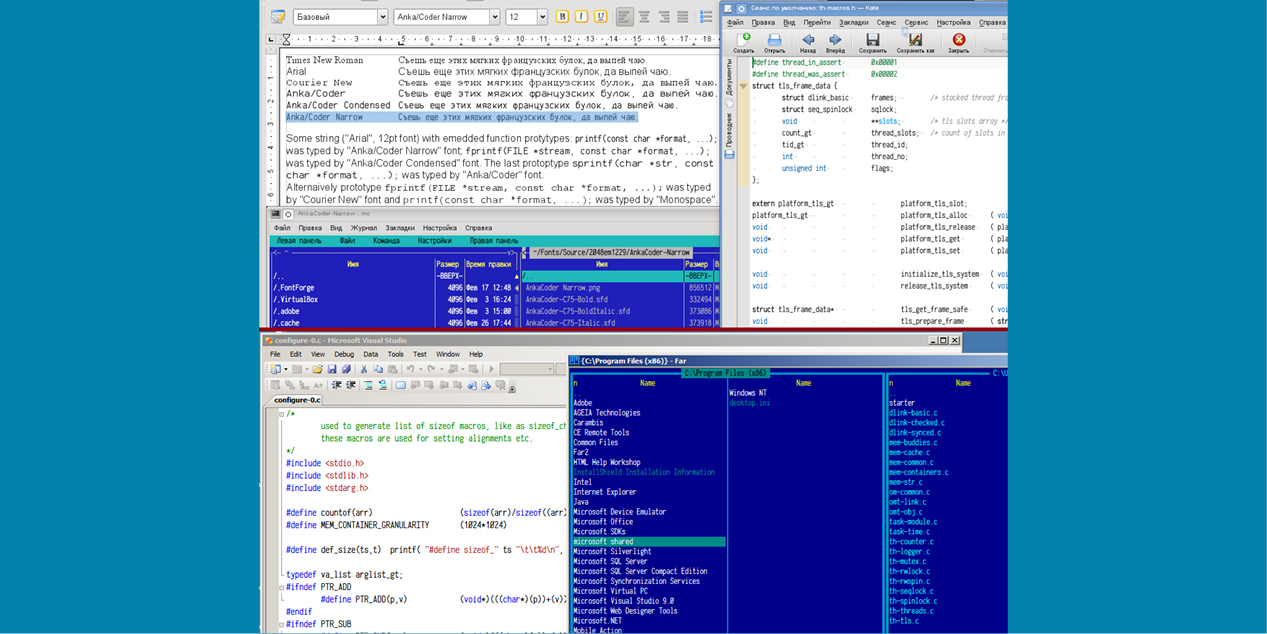This screenshot has width=1267, height=634.
Task: Open Visual Studio's Debug menu
Action: click(344, 354)
